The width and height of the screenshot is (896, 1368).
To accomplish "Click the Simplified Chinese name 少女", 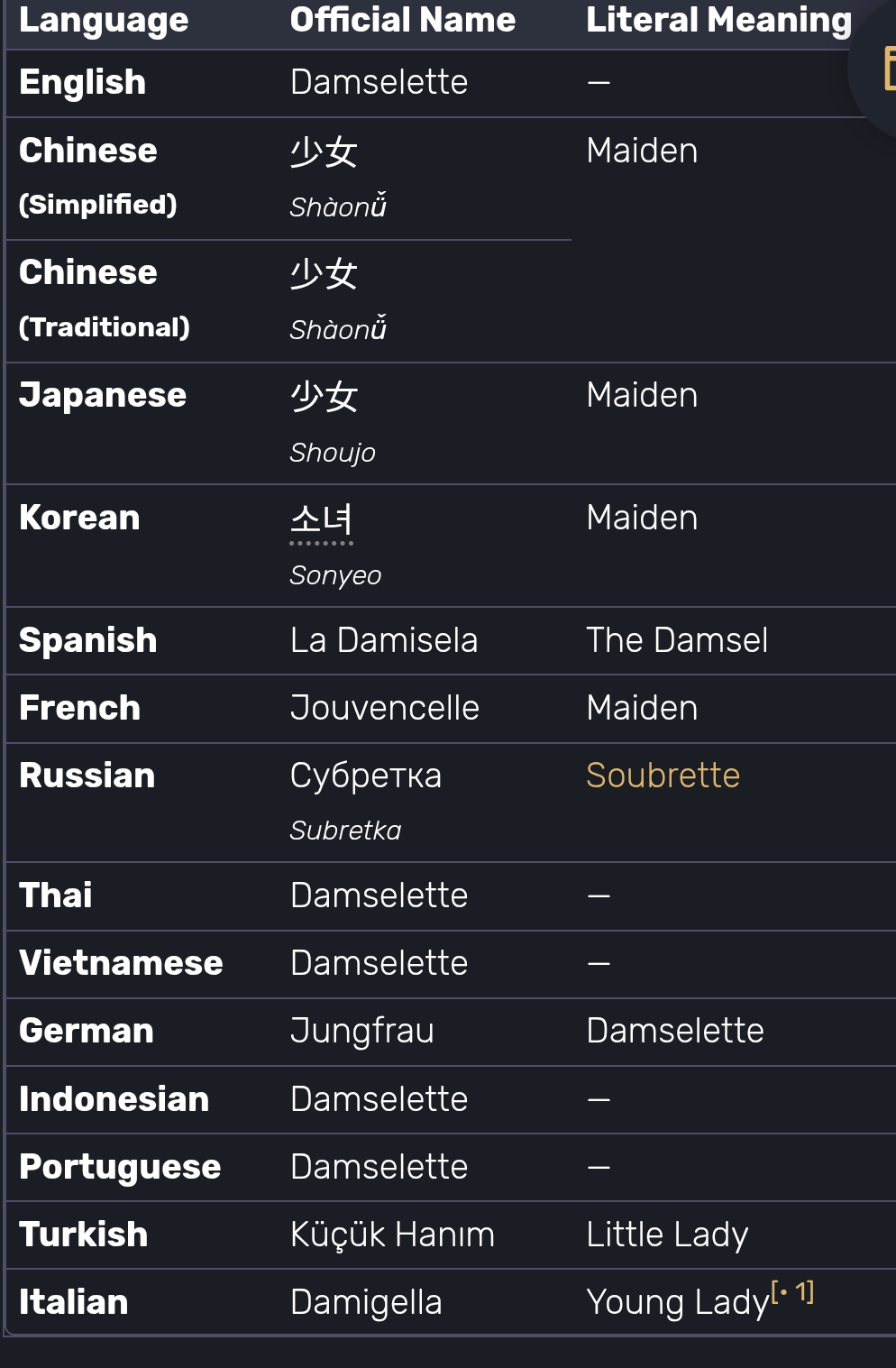I will [x=324, y=151].
